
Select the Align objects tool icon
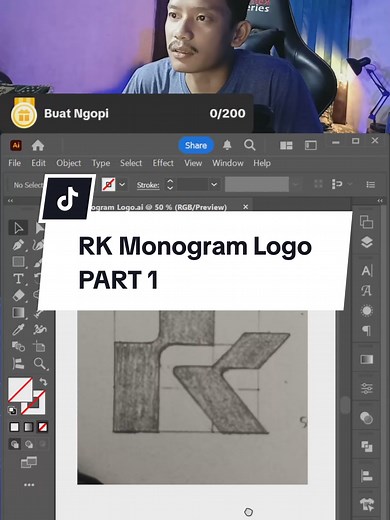(x=18, y=363)
